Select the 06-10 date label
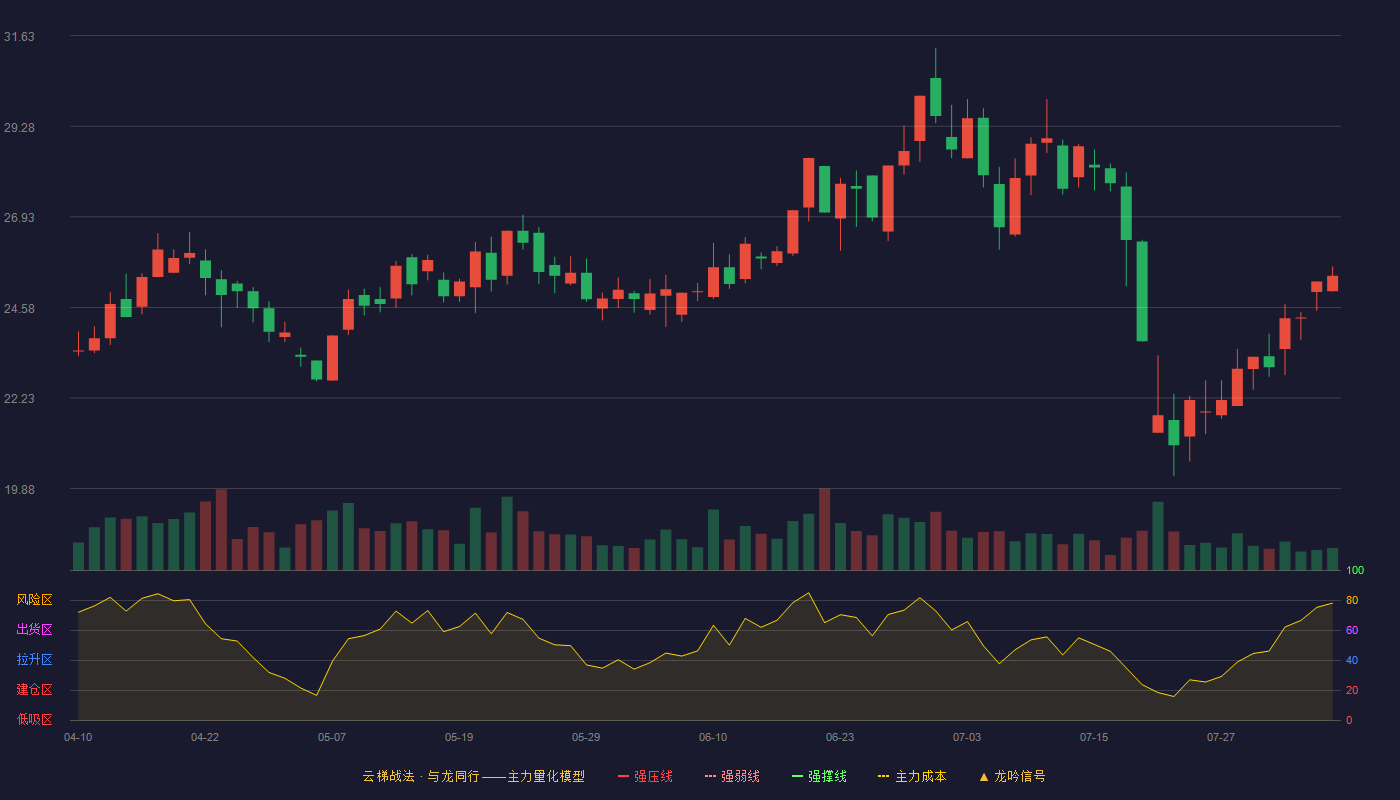This screenshot has height=800, width=1400. click(x=713, y=737)
